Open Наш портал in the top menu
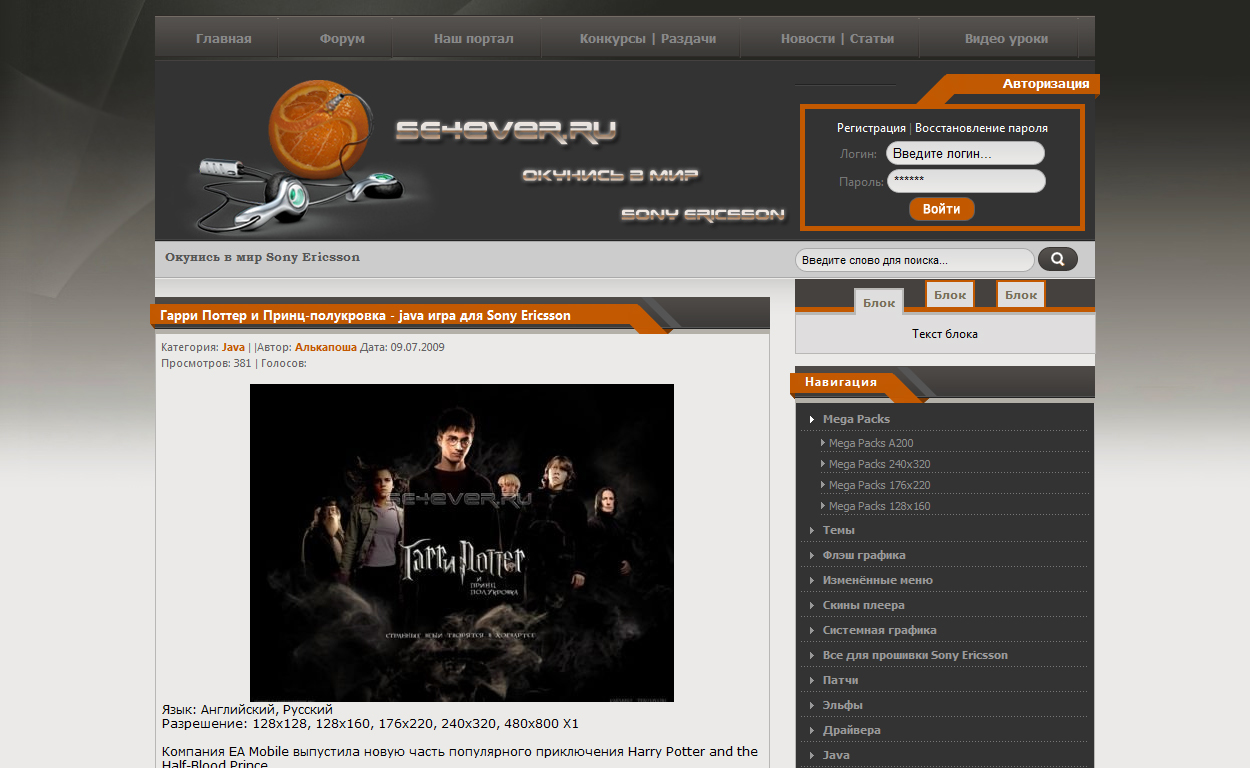The image size is (1250, 768). [474, 39]
